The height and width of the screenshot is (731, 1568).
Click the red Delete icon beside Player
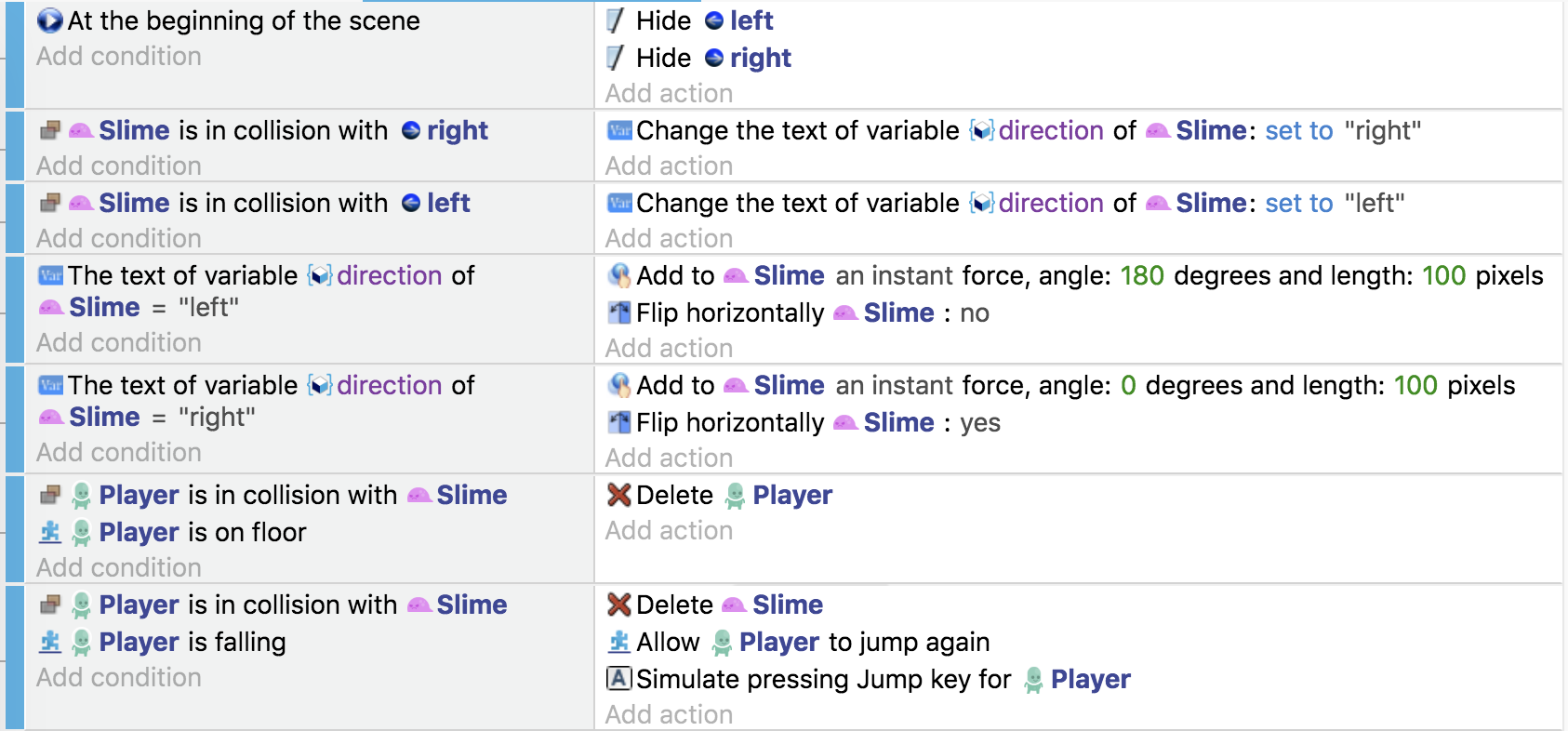pyautogui.click(x=619, y=495)
